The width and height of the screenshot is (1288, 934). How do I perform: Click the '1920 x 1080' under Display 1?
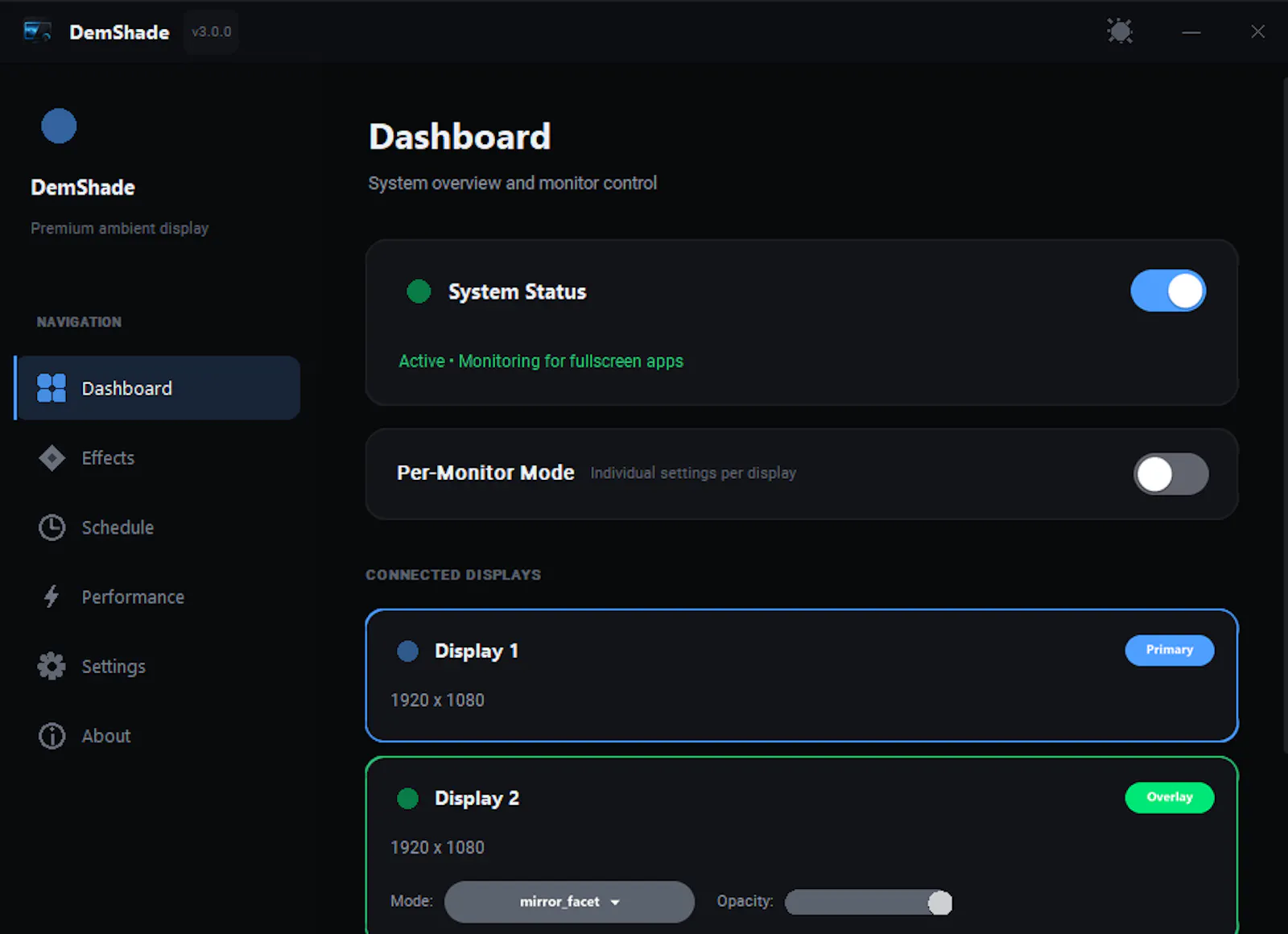437,700
